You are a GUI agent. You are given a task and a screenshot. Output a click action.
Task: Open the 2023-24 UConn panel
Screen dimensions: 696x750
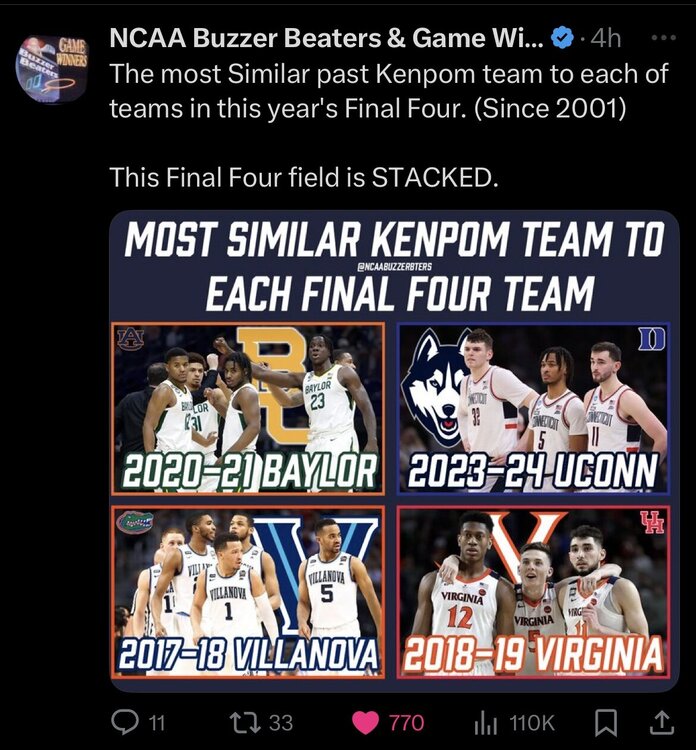pyautogui.click(x=533, y=408)
